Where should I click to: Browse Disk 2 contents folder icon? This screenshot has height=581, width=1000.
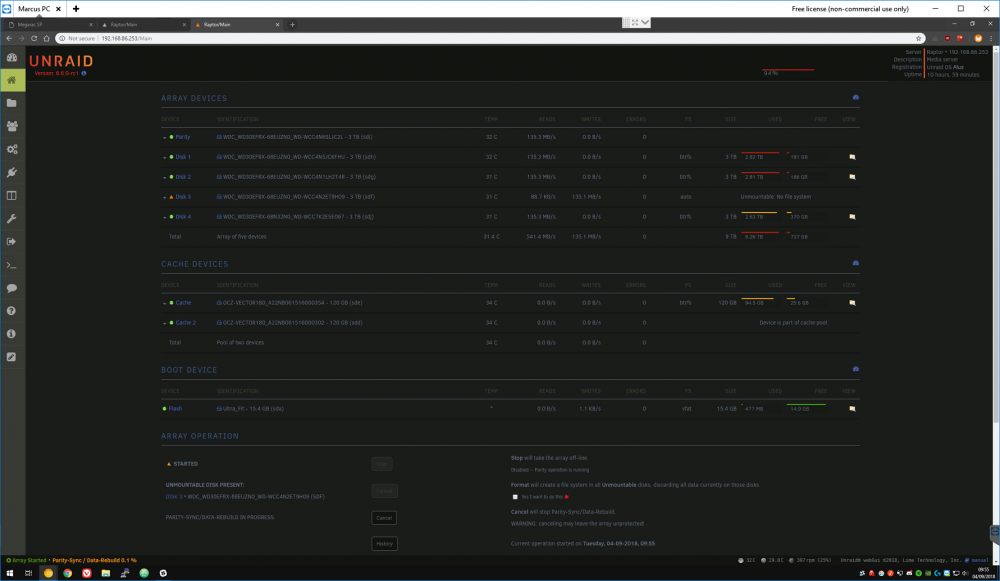point(852,177)
